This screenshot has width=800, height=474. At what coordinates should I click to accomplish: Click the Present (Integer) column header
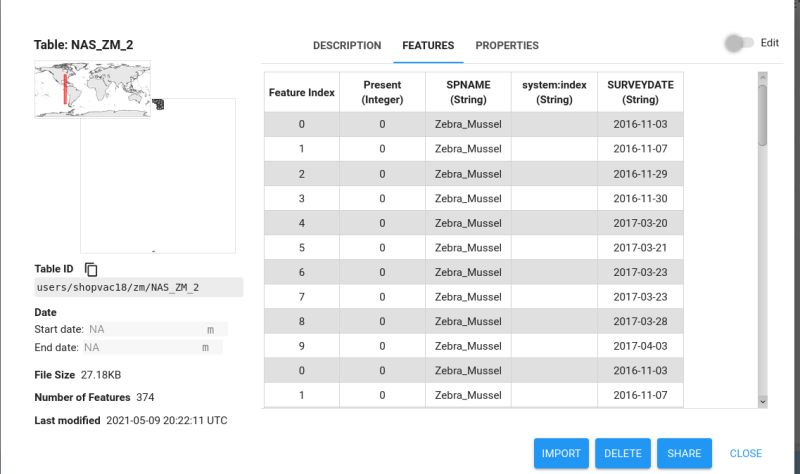[x=382, y=92]
